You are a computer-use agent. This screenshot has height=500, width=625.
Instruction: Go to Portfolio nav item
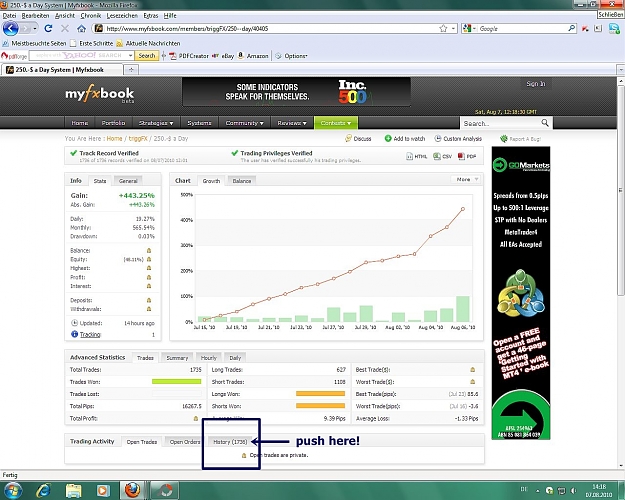click(x=113, y=123)
